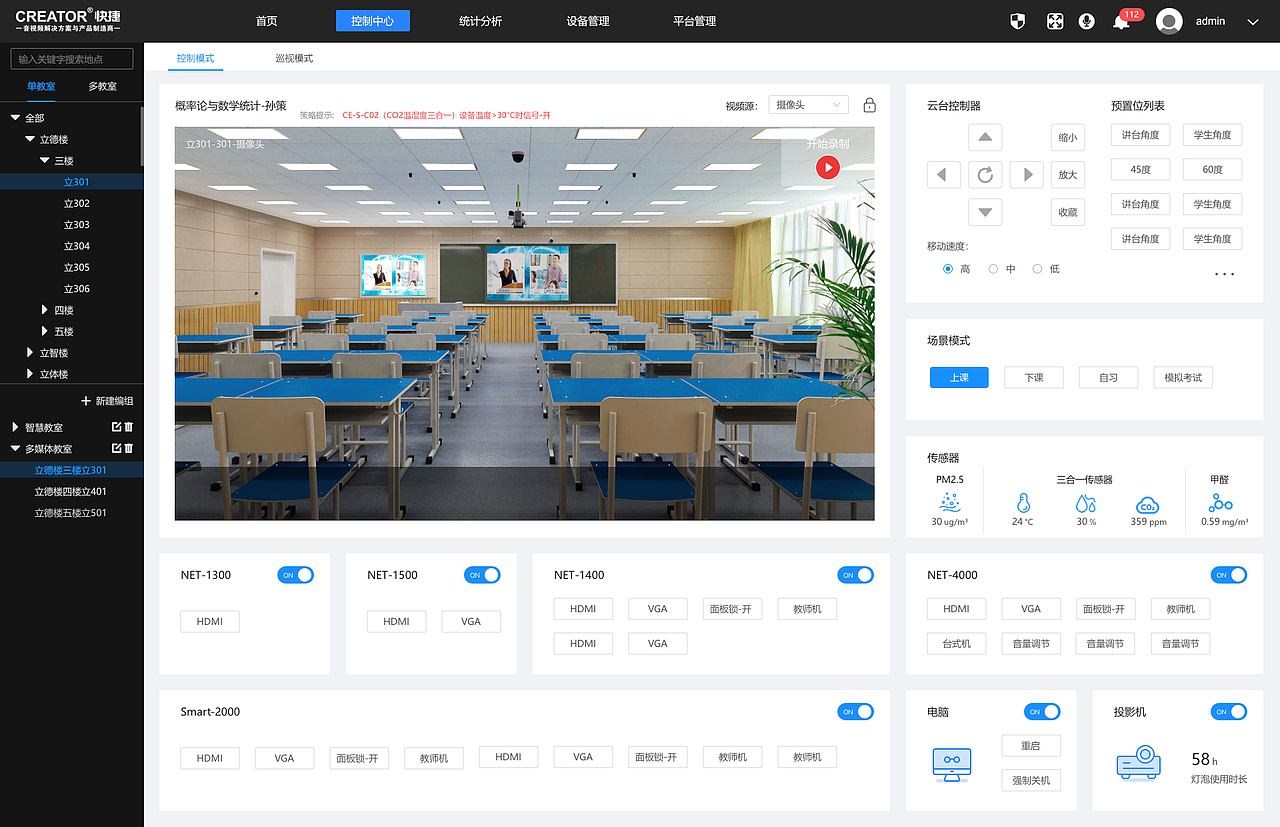Click the microphone icon in header
The height and width of the screenshot is (827, 1280).
pos(1087,21)
